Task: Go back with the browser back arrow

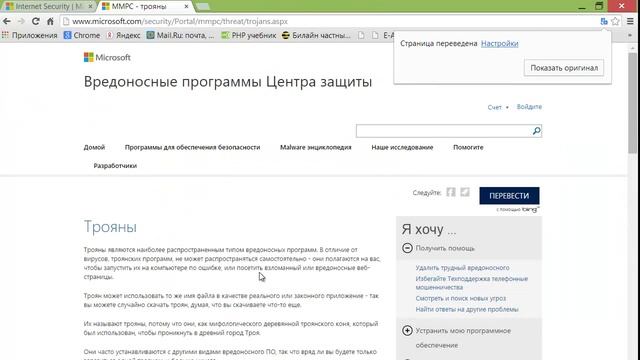Action: pos(7,21)
